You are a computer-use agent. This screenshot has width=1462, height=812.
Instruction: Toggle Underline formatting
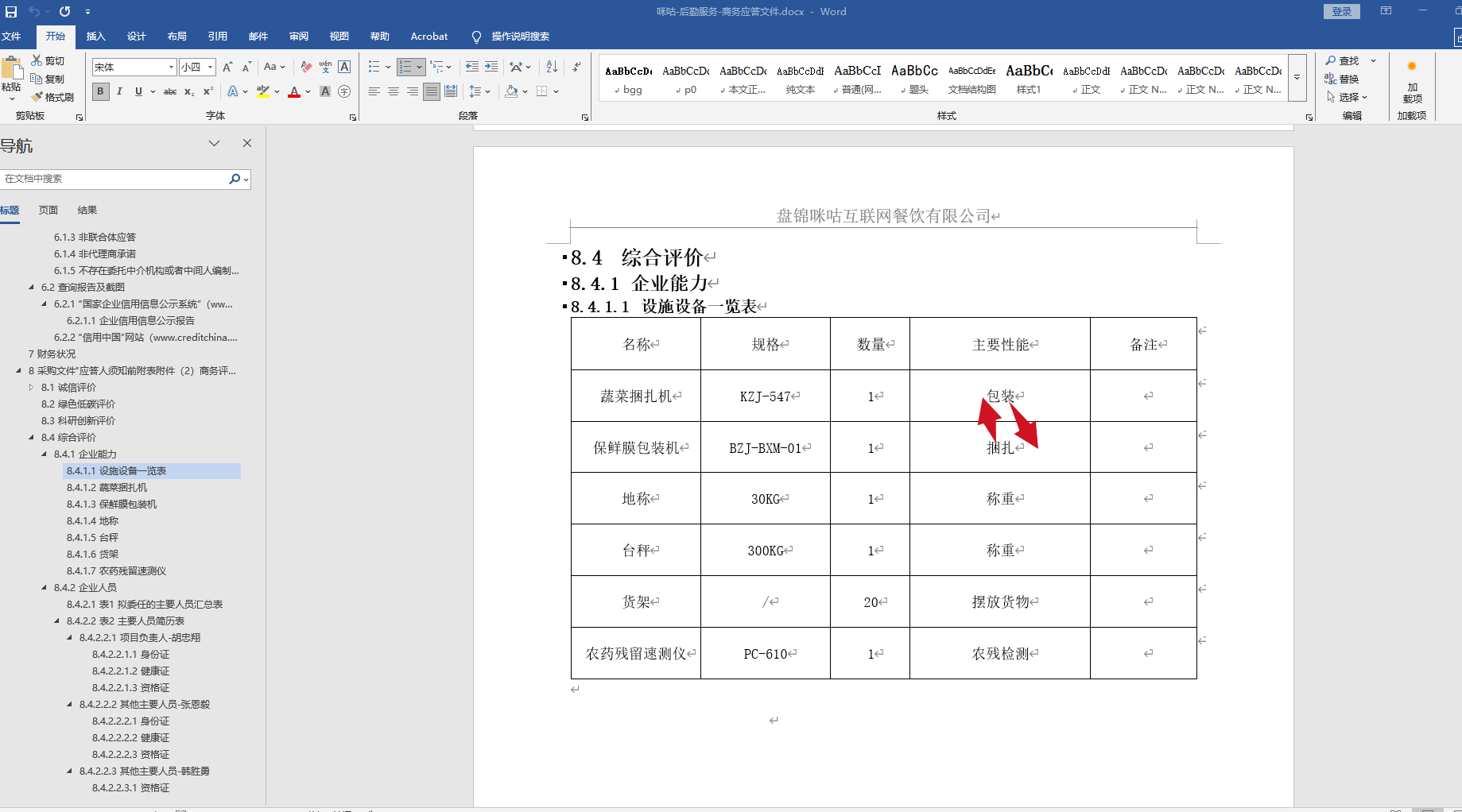point(138,91)
